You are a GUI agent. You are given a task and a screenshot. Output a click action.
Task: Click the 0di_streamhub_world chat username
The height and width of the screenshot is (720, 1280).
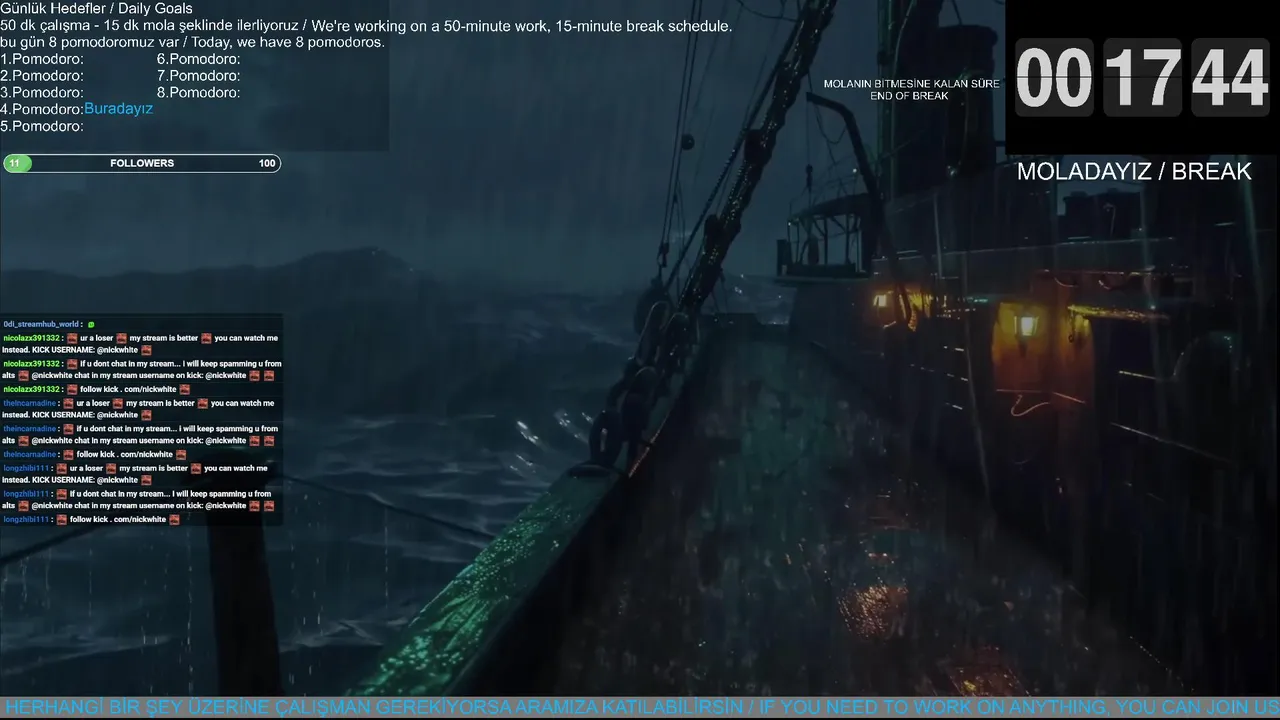tap(41, 324)
